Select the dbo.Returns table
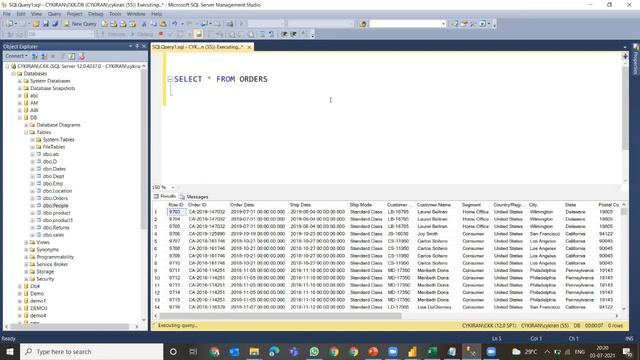The image size is (640, 360). [x=56, y=228]
